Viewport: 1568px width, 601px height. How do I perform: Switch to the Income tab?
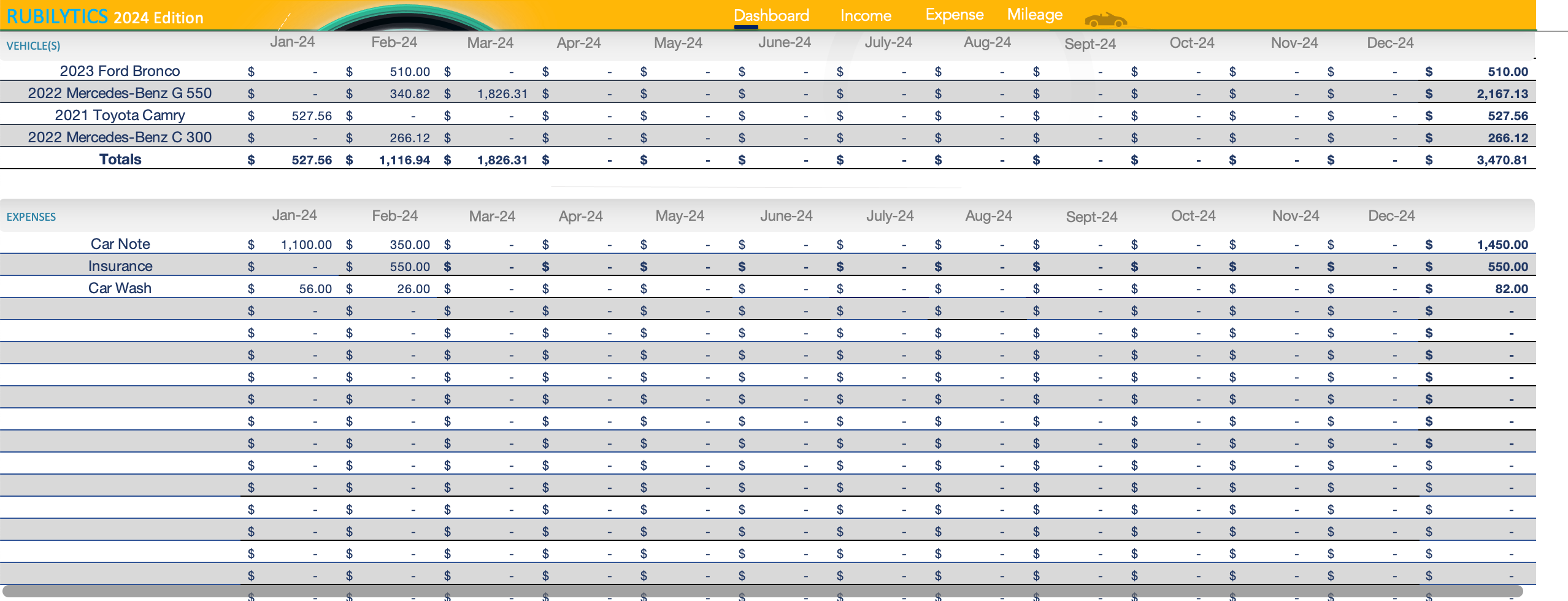click(866, 15)
